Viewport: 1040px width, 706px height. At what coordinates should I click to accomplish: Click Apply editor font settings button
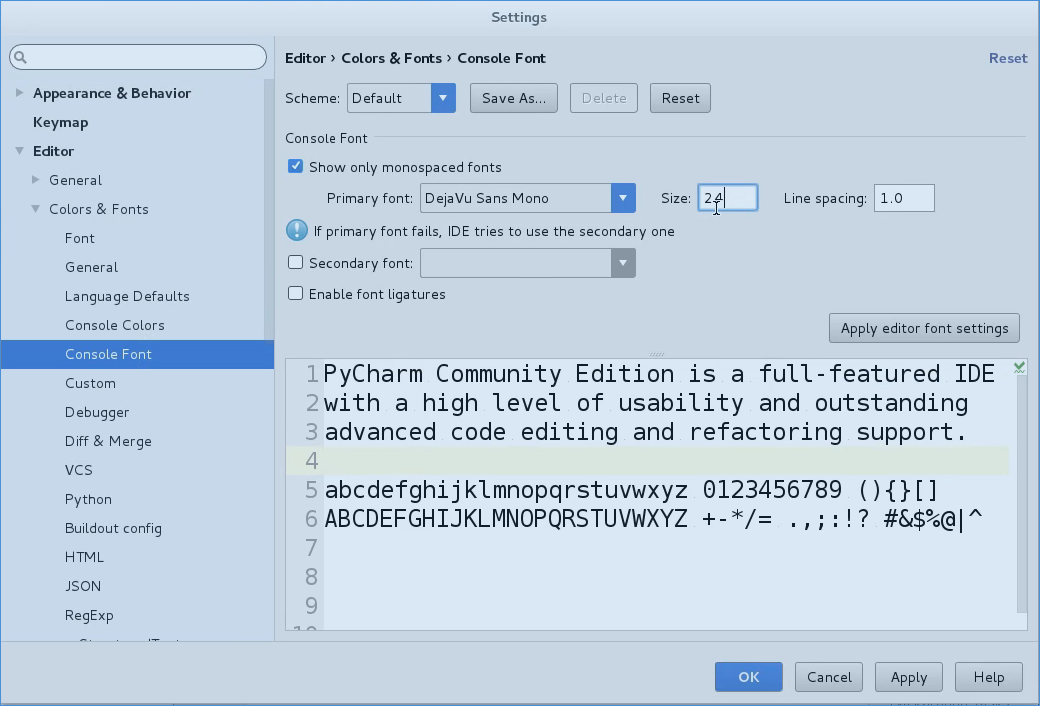point(925,328)
